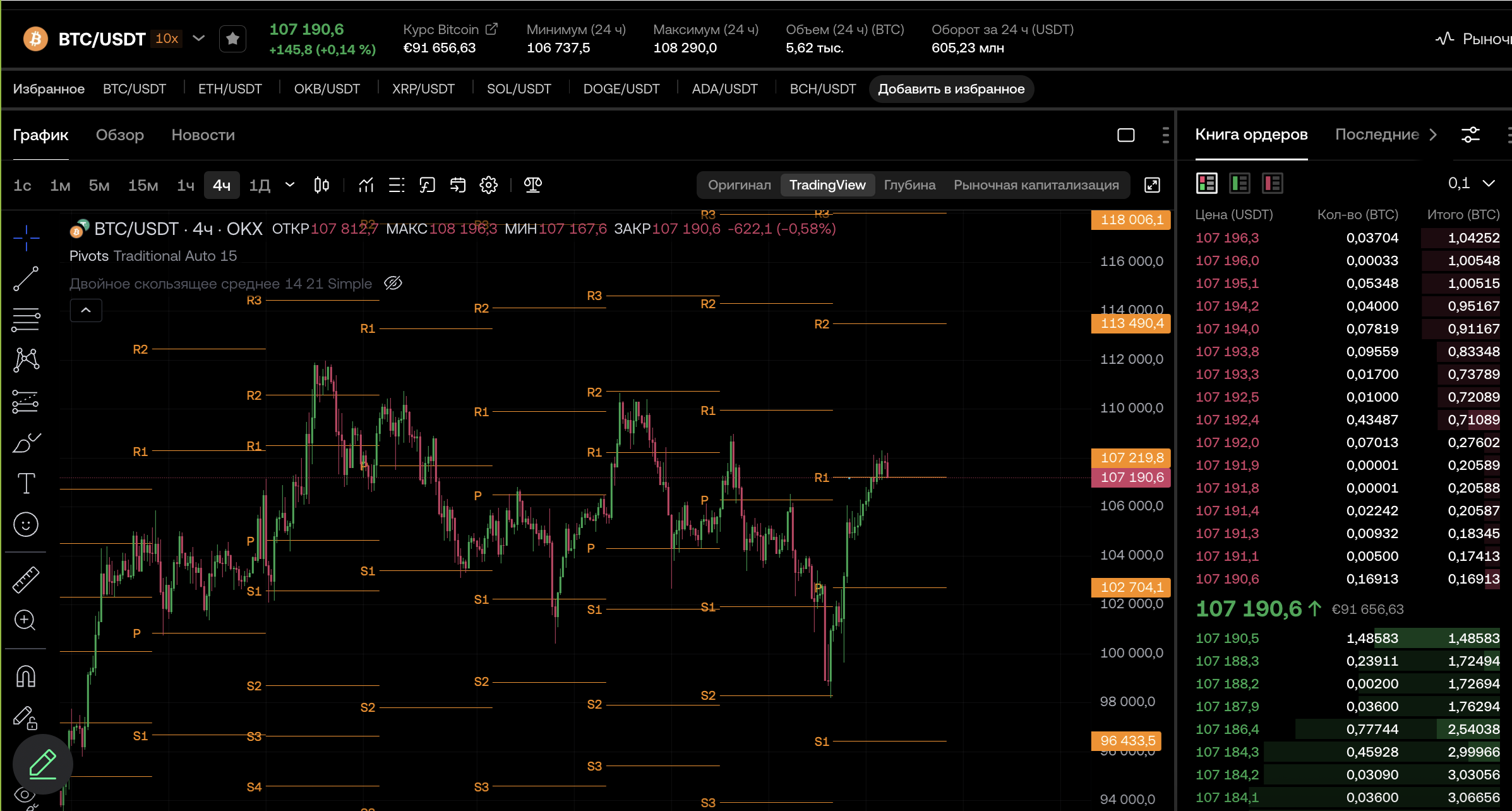Switch to the Новости tab

pyautogui.click(x=203, y=135)
